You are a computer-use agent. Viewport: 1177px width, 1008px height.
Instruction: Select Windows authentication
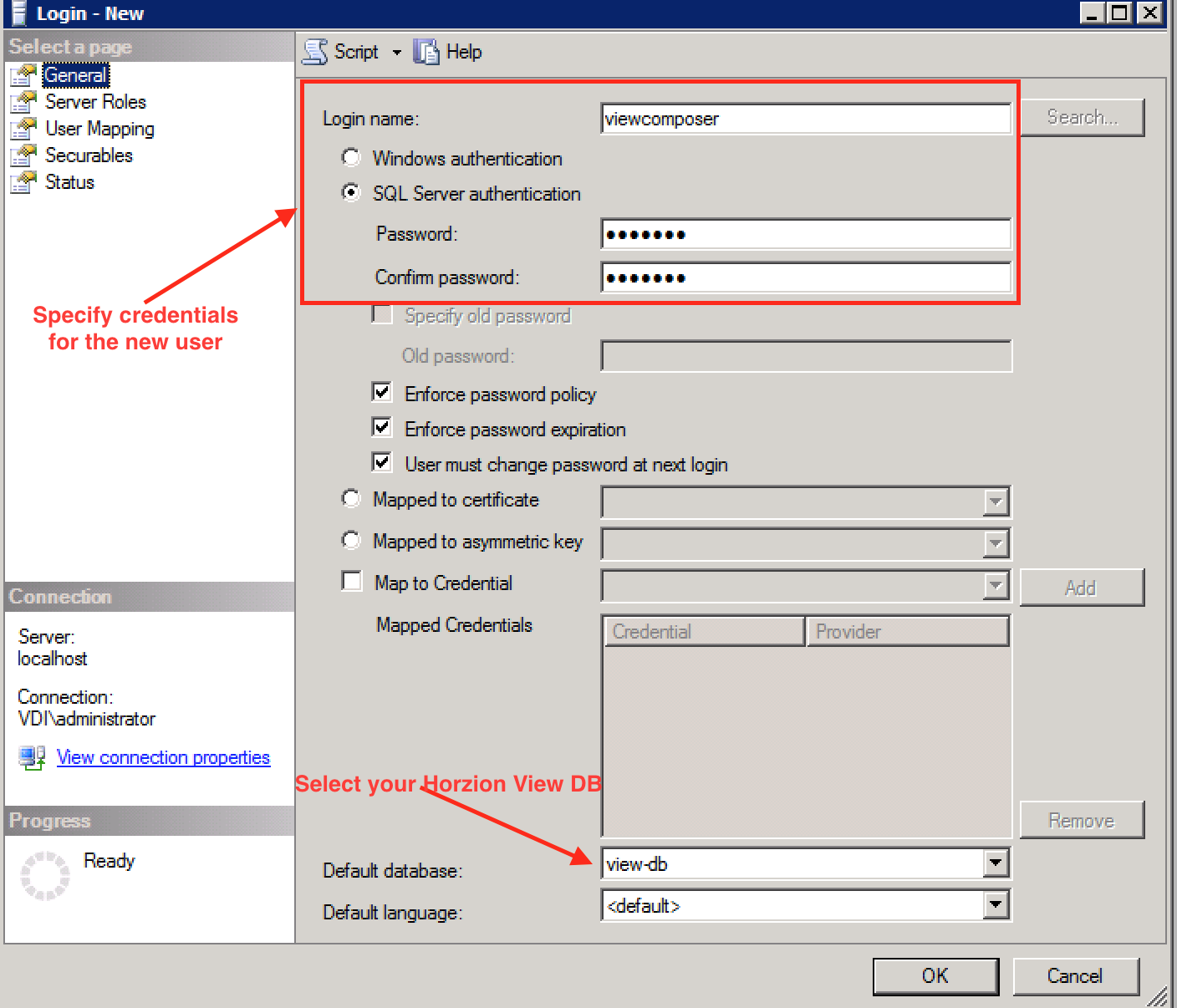351,157
